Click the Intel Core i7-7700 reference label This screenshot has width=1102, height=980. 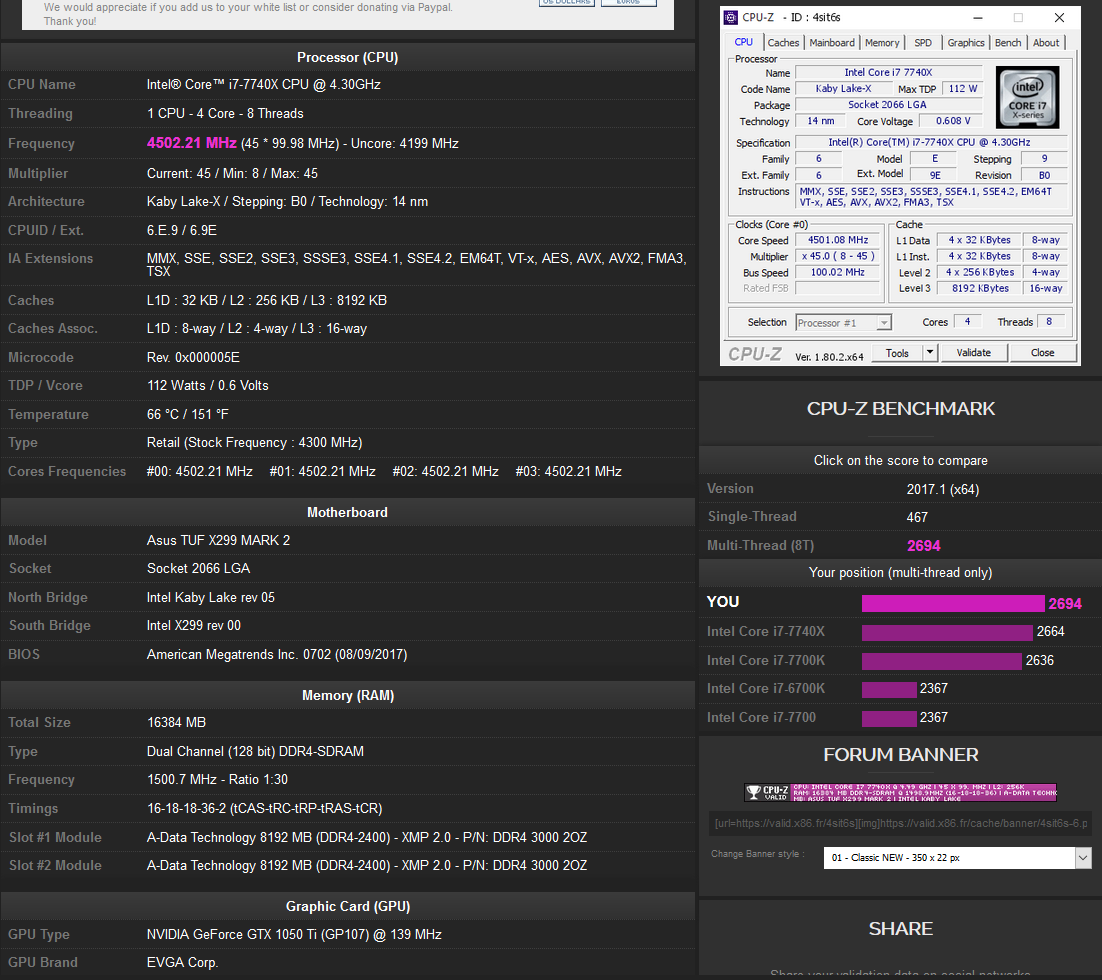[761, 717]
